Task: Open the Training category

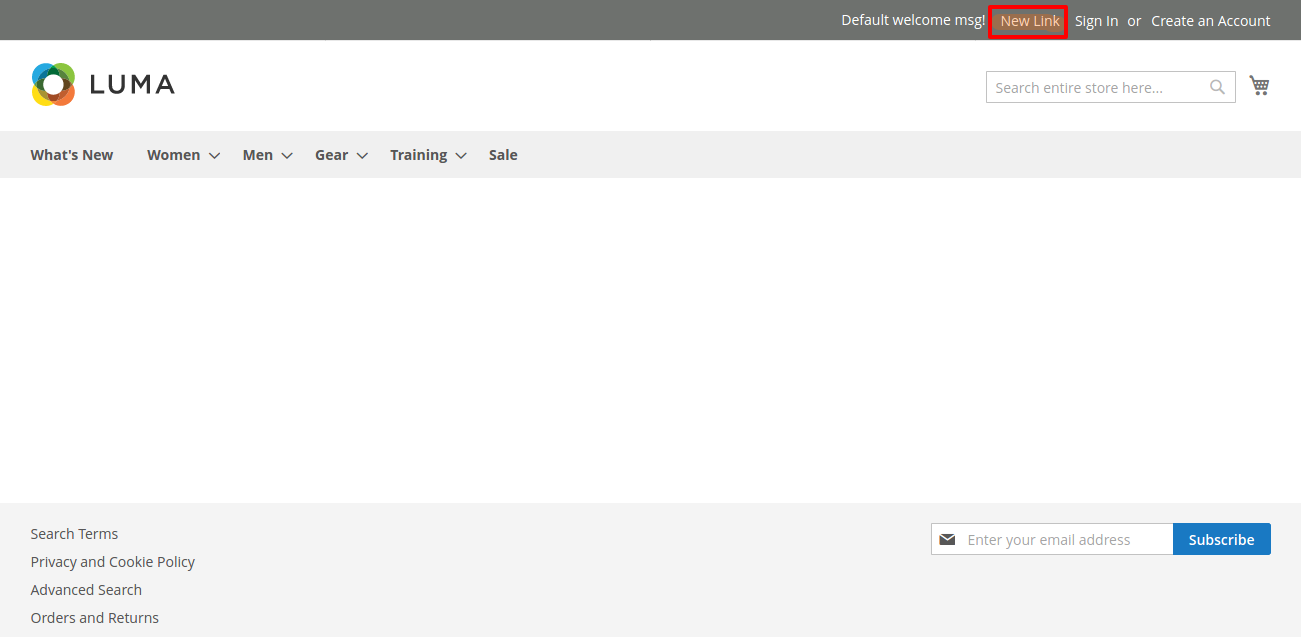Action: (418, 154)
